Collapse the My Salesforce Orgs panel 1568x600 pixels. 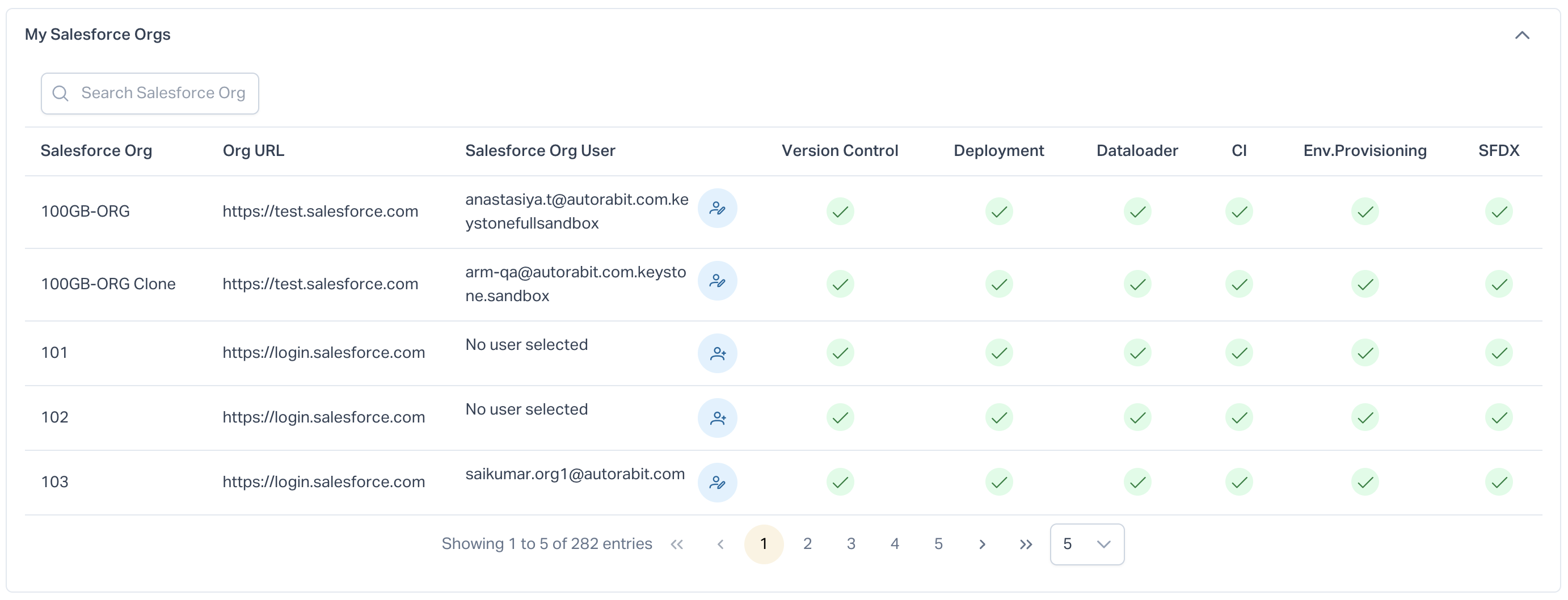(x=1521, y=35)
